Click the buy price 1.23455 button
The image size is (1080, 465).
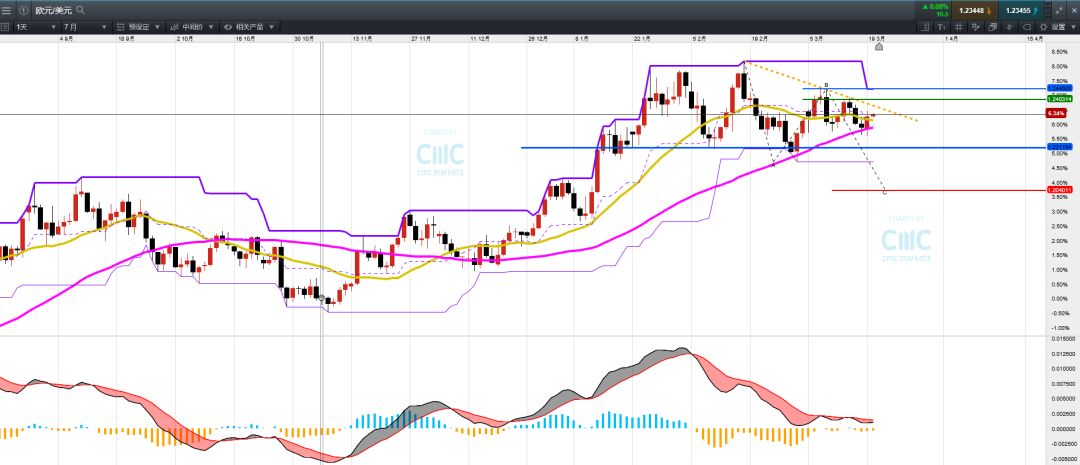(1021, 10)
